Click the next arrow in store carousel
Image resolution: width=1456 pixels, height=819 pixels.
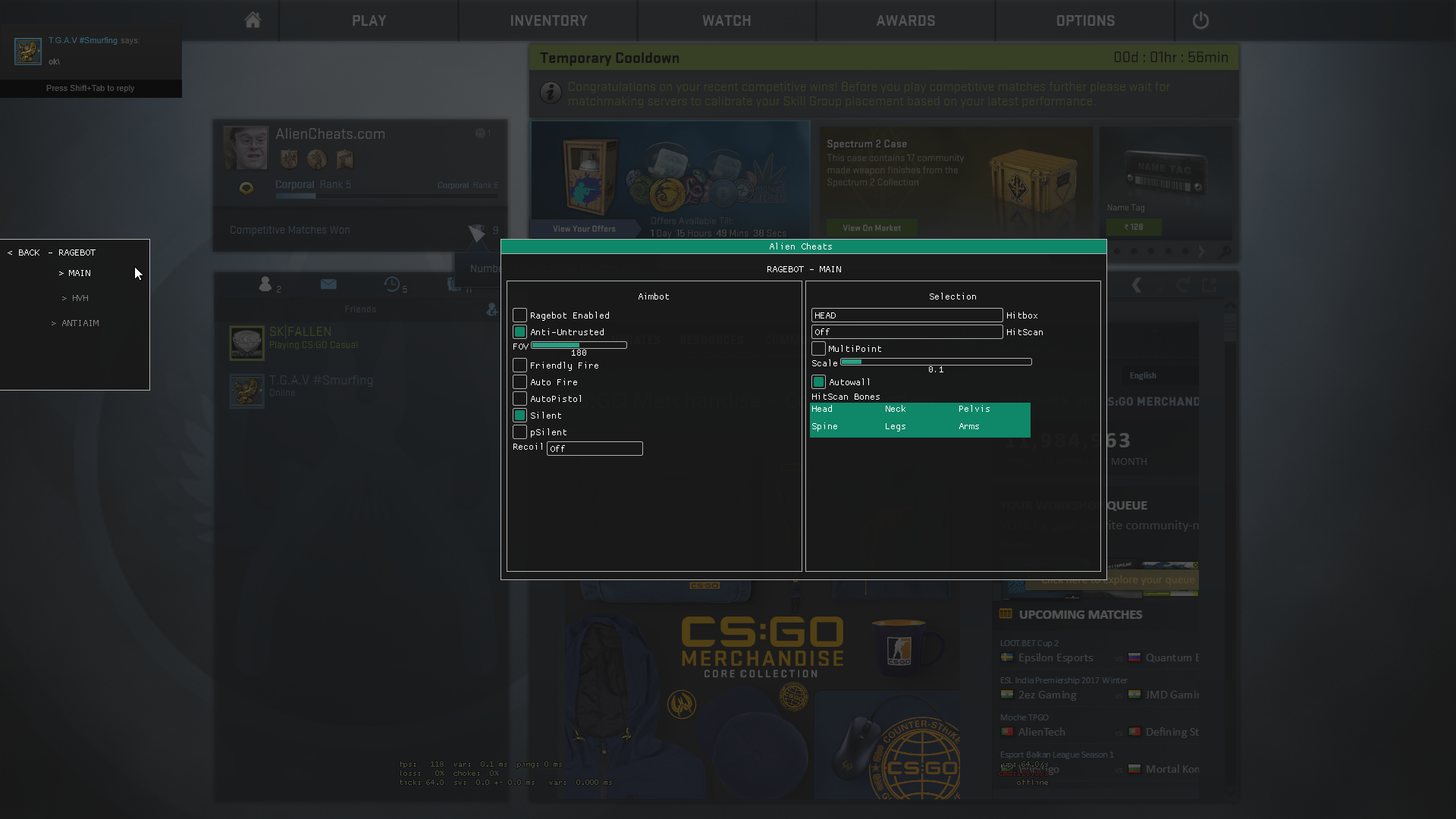[x=1201, y=252]
